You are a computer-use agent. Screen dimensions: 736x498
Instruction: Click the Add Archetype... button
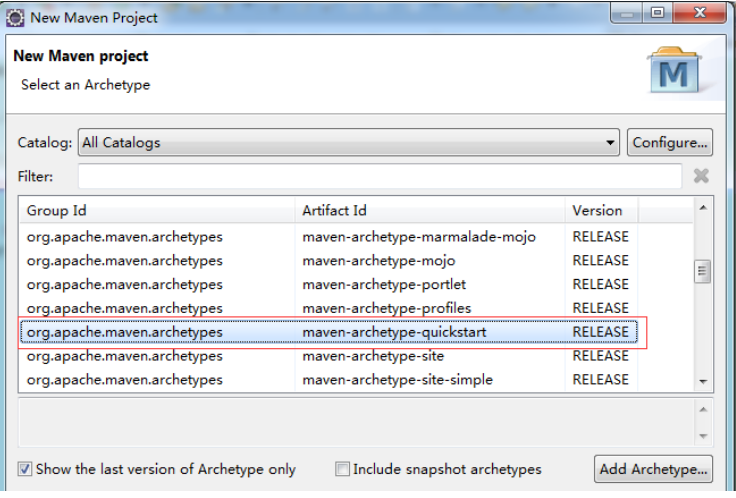pyautogui.click(x=653, y=469)
